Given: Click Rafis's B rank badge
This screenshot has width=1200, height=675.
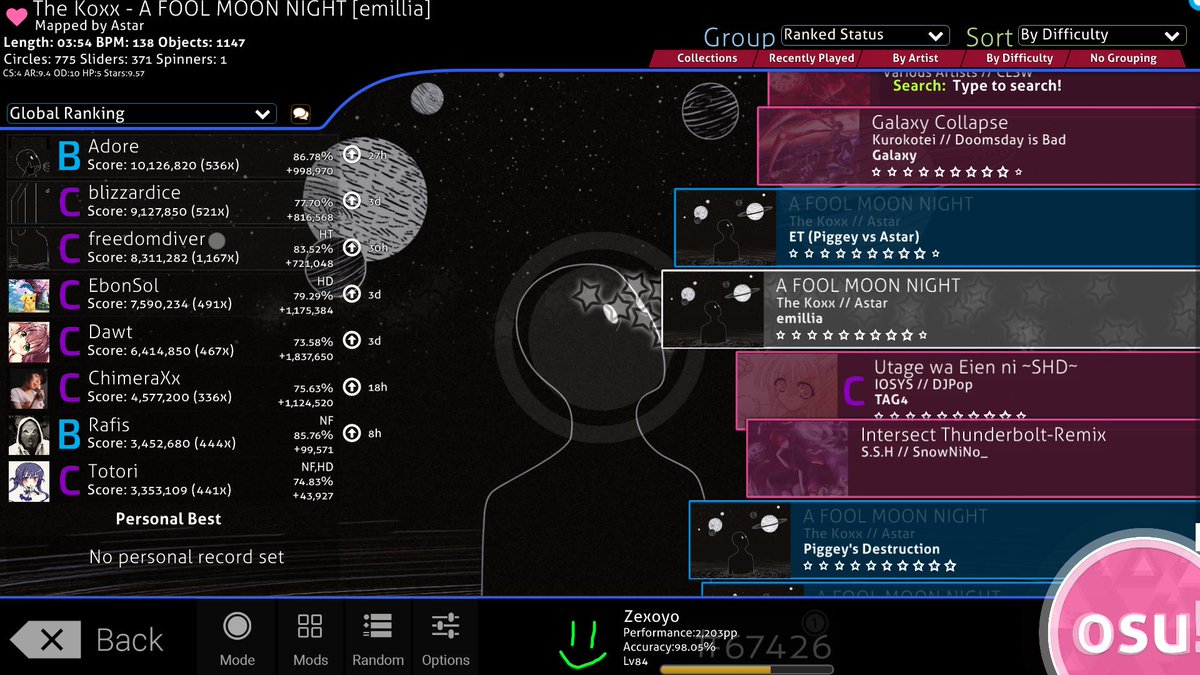Looking at the screenshot, I should coord(69,434).
